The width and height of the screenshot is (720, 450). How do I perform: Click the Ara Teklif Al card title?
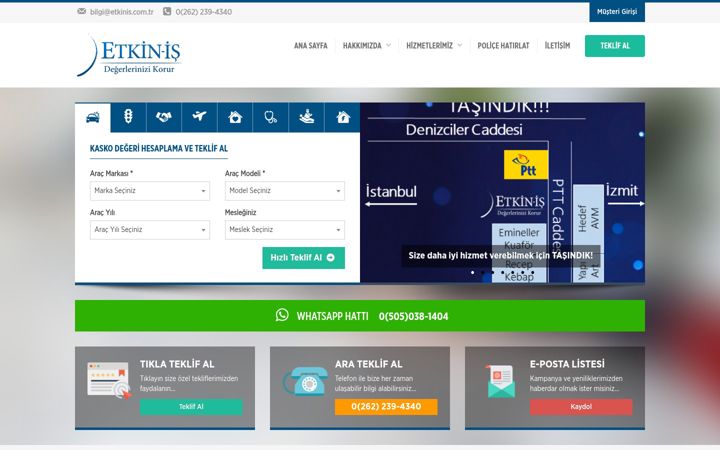pyautogui.click(x=369, y=364)
